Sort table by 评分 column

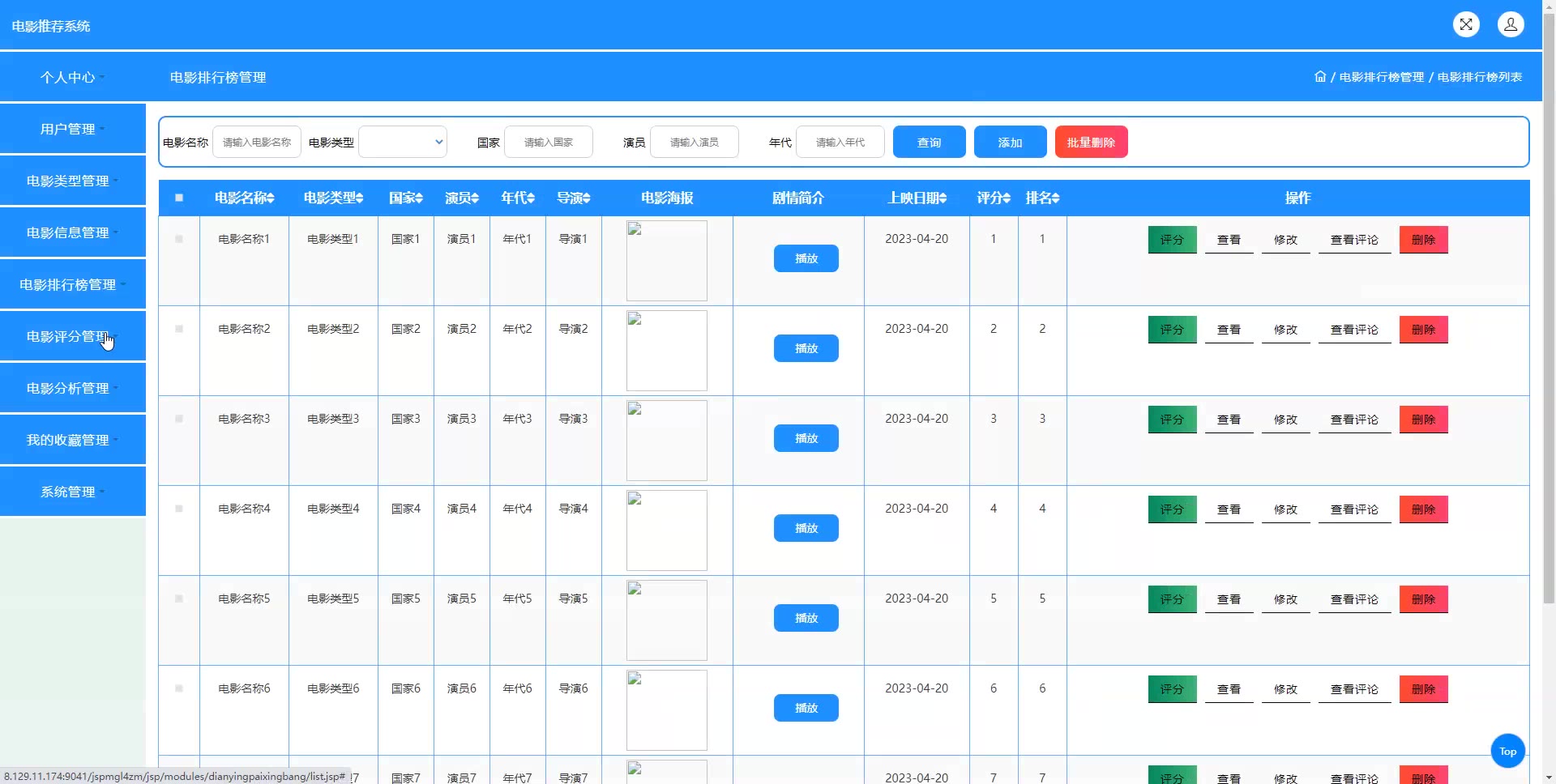994,198
